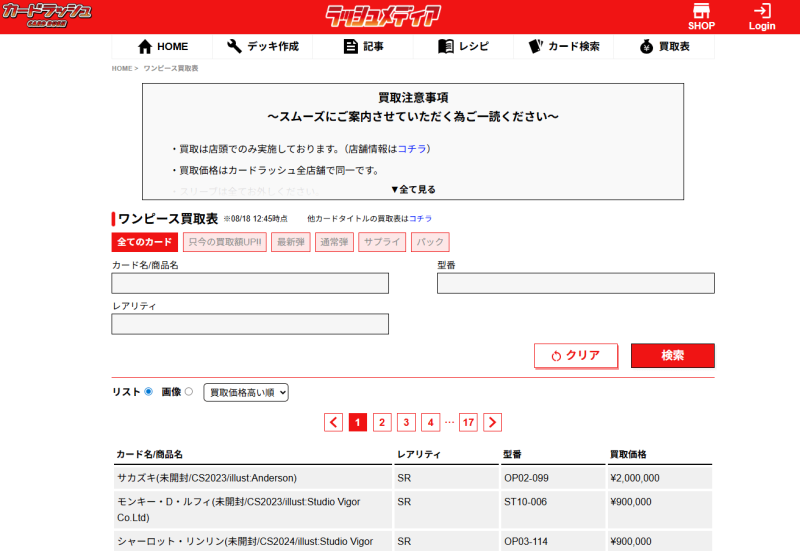800x551 pixels.
Task: Expand the notice with ▼全て見る
Action: pos(413,189)
